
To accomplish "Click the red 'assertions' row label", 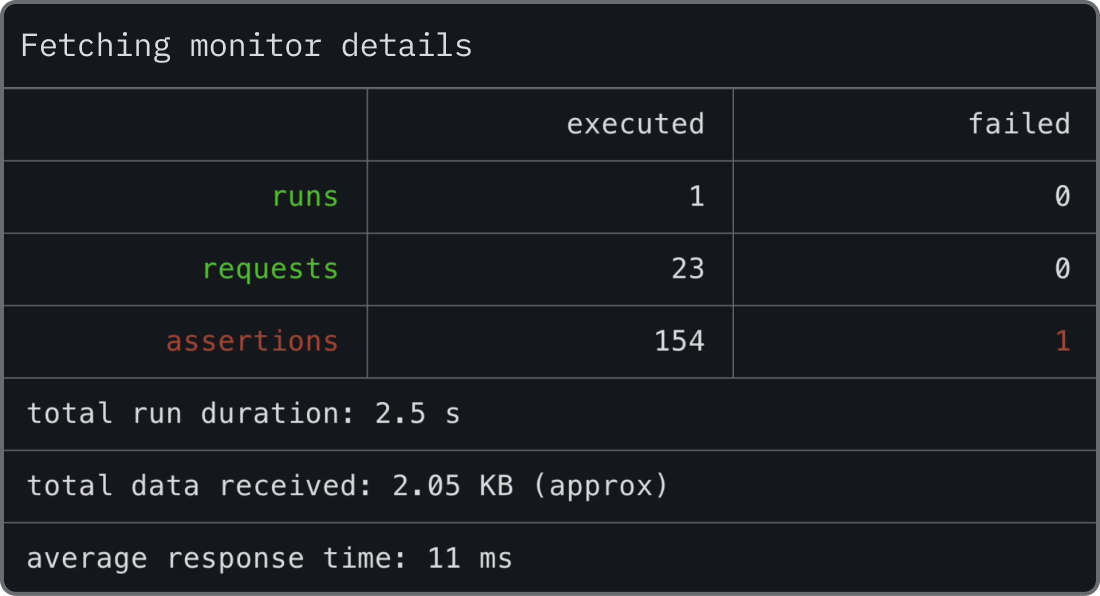I will tap(252, 341).
